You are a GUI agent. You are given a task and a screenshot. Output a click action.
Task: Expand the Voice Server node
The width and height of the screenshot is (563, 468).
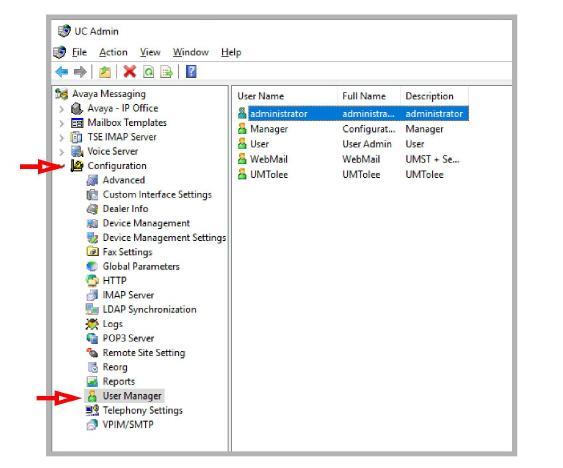point(62,152)
